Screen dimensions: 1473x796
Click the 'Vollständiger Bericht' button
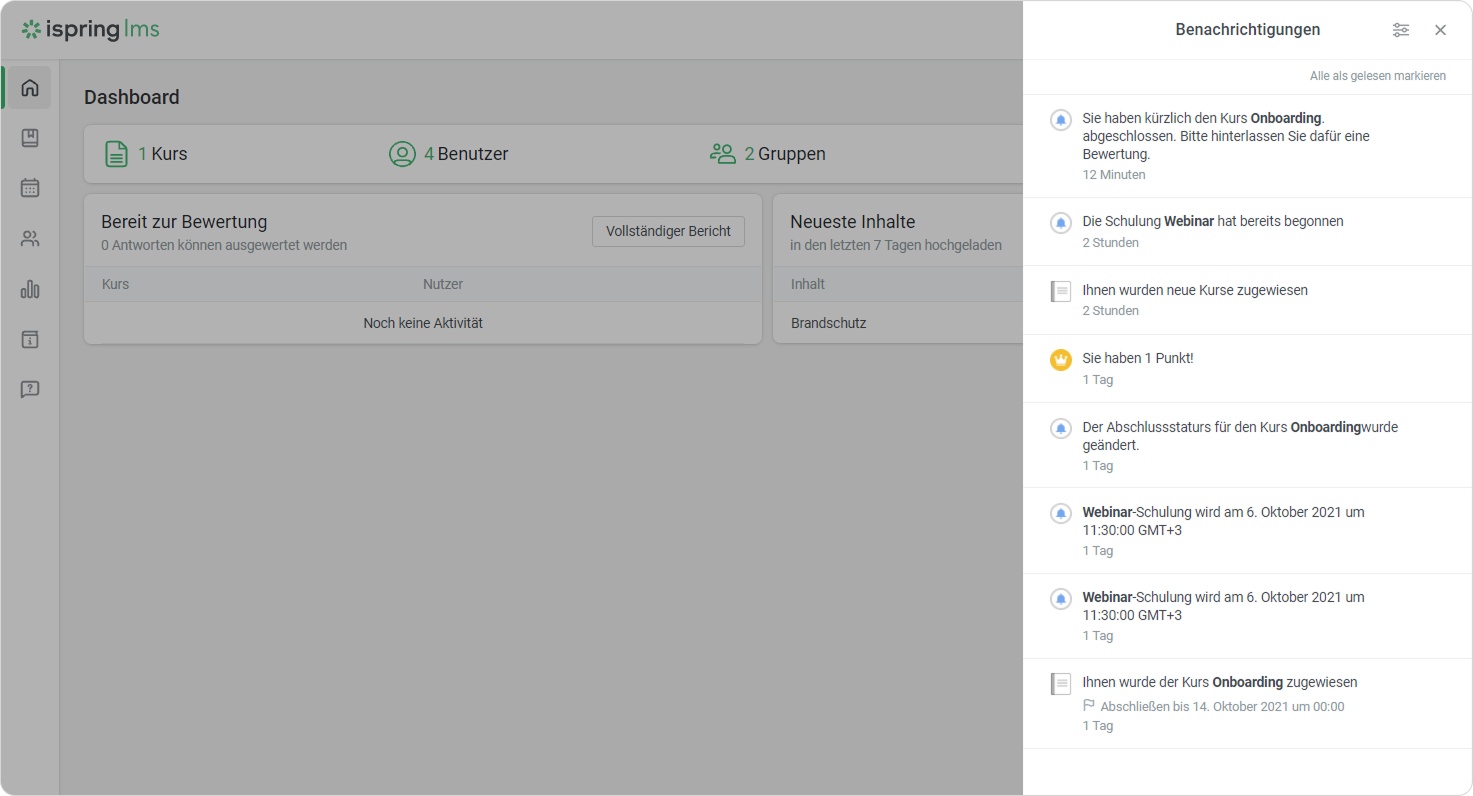(x=668, y=231)
